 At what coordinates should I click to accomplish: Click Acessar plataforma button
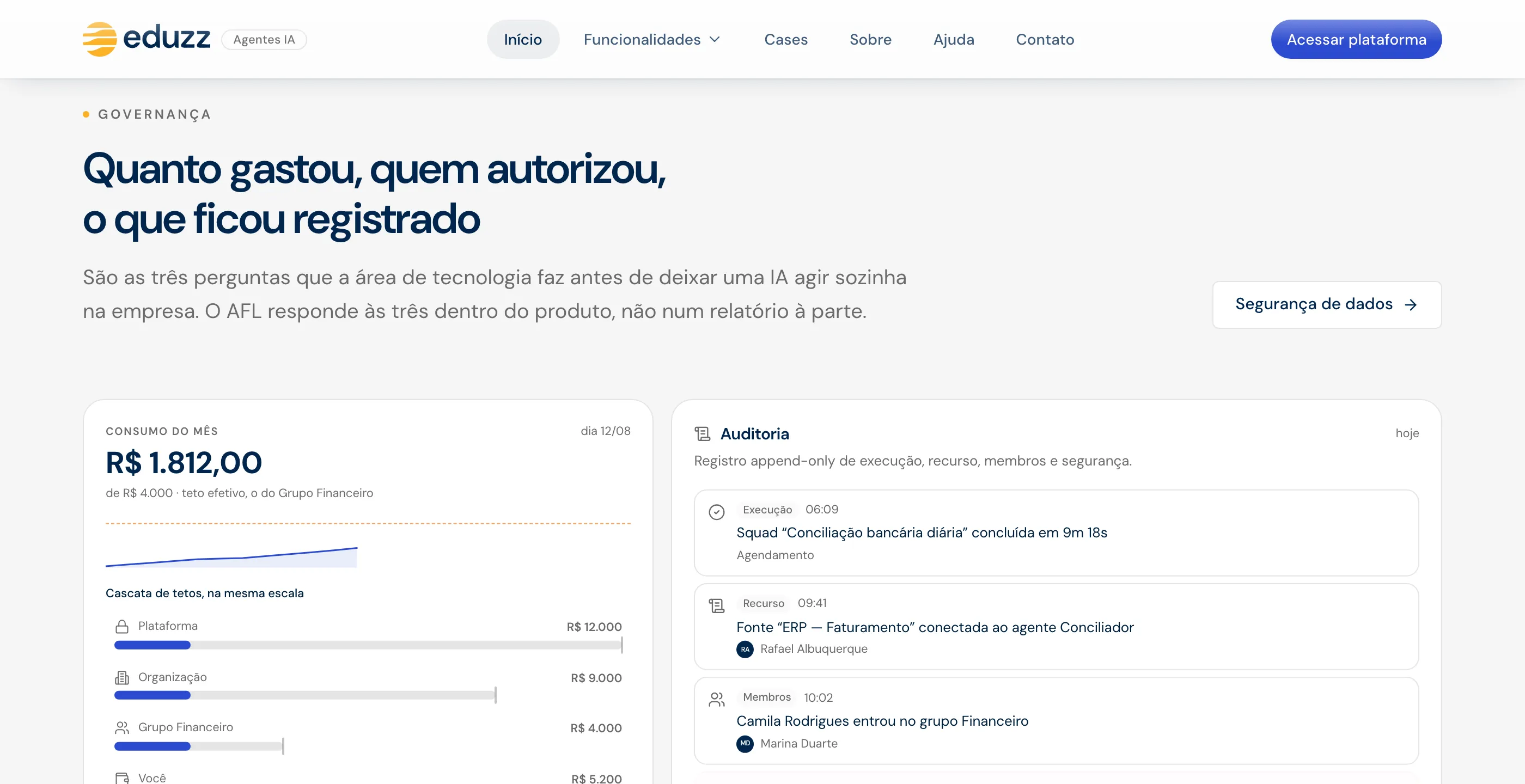point(1356,39)
